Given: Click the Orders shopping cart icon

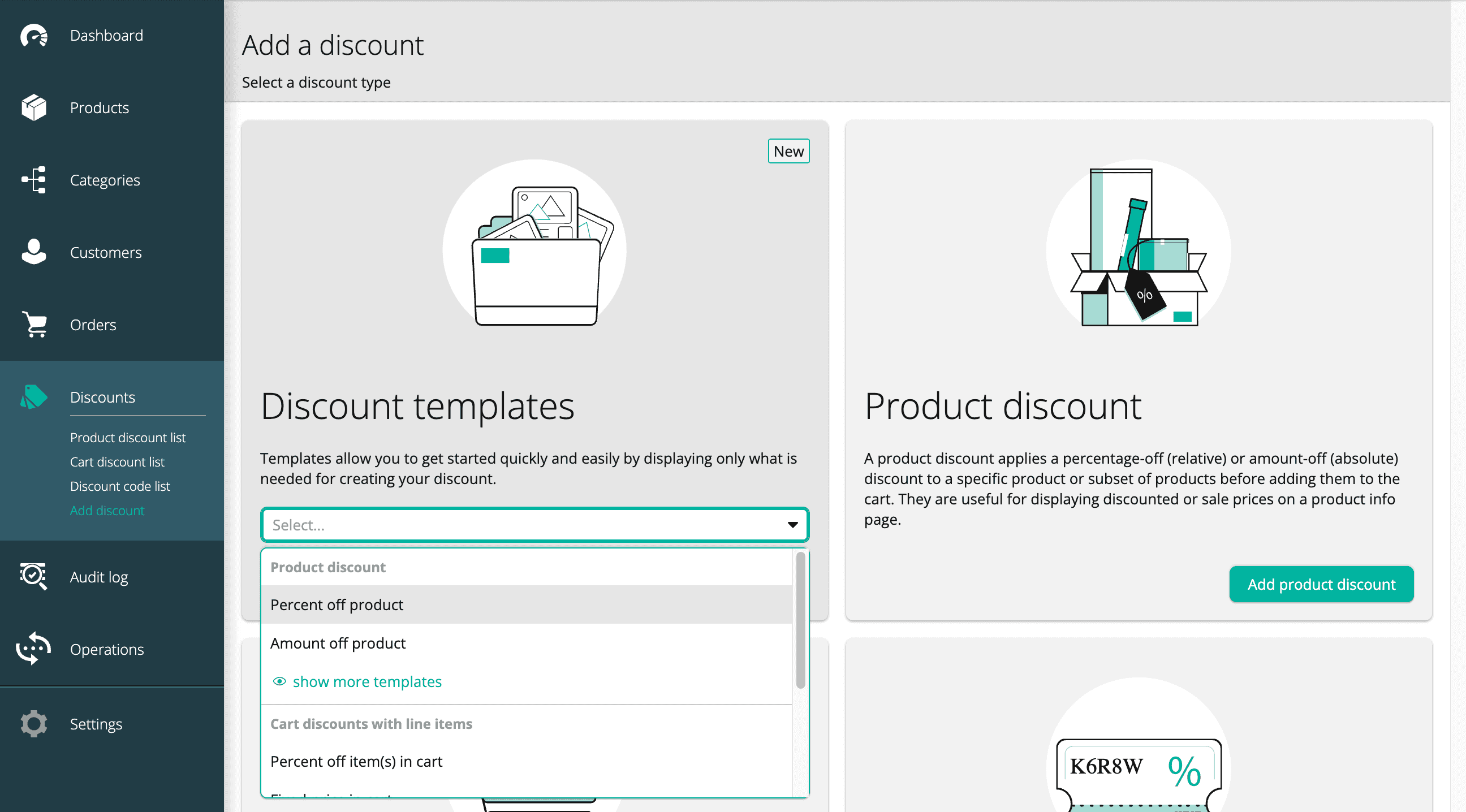Looking at the screenshot, I should (x=34, y=324).
